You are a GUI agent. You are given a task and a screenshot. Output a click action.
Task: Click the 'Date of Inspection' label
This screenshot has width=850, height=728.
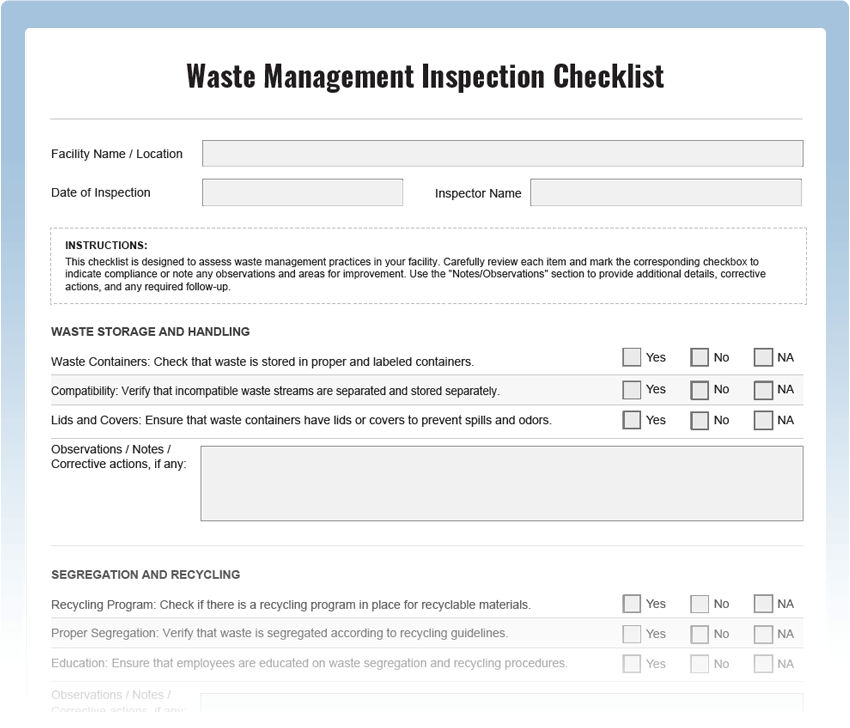click(100, 192)
